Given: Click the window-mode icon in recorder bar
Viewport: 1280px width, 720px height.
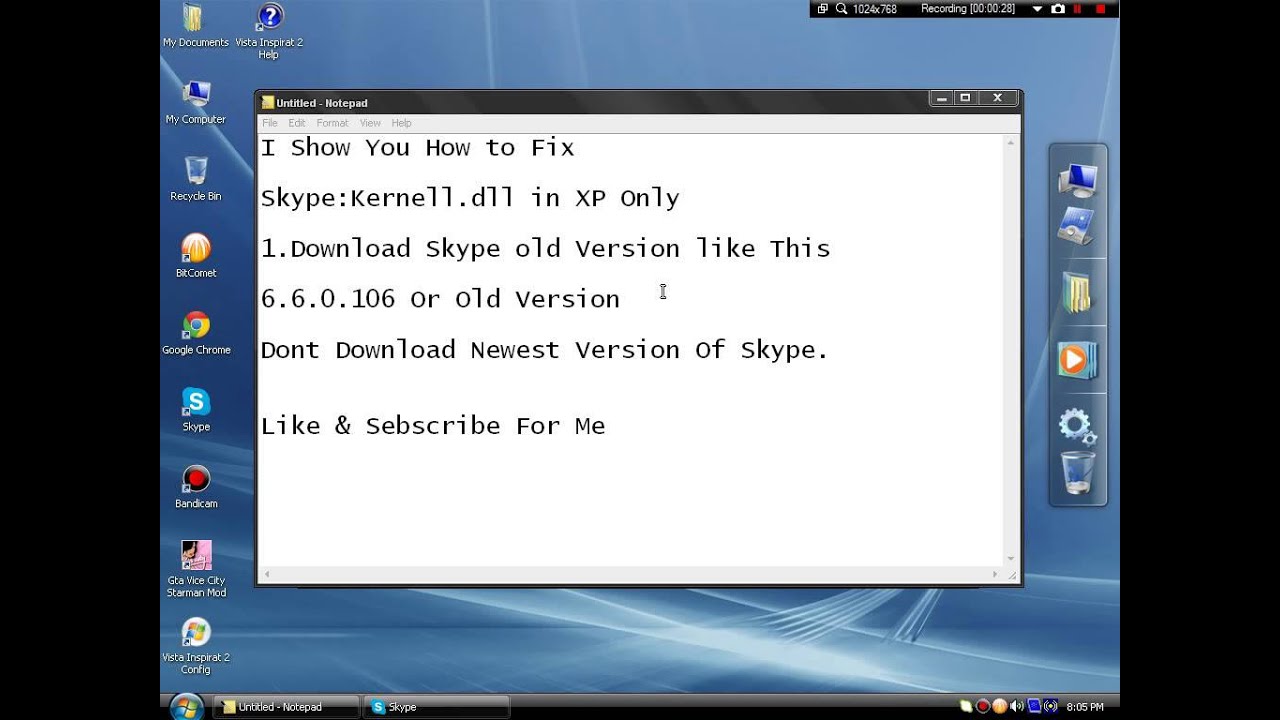Looking at the screenshot, I should click(823, 9).
